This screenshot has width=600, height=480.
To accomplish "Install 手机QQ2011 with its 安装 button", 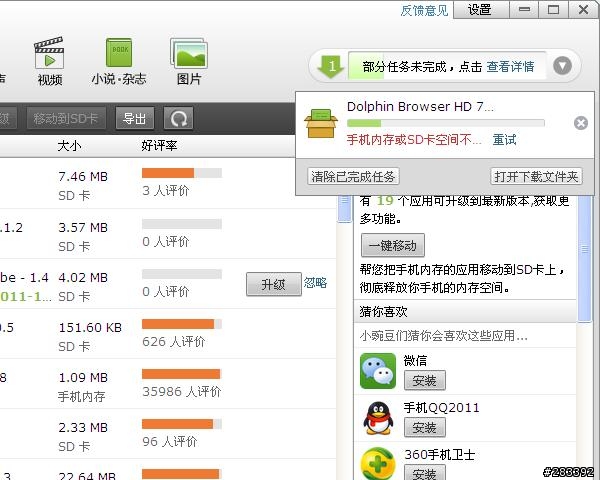I will coord(425,427).
